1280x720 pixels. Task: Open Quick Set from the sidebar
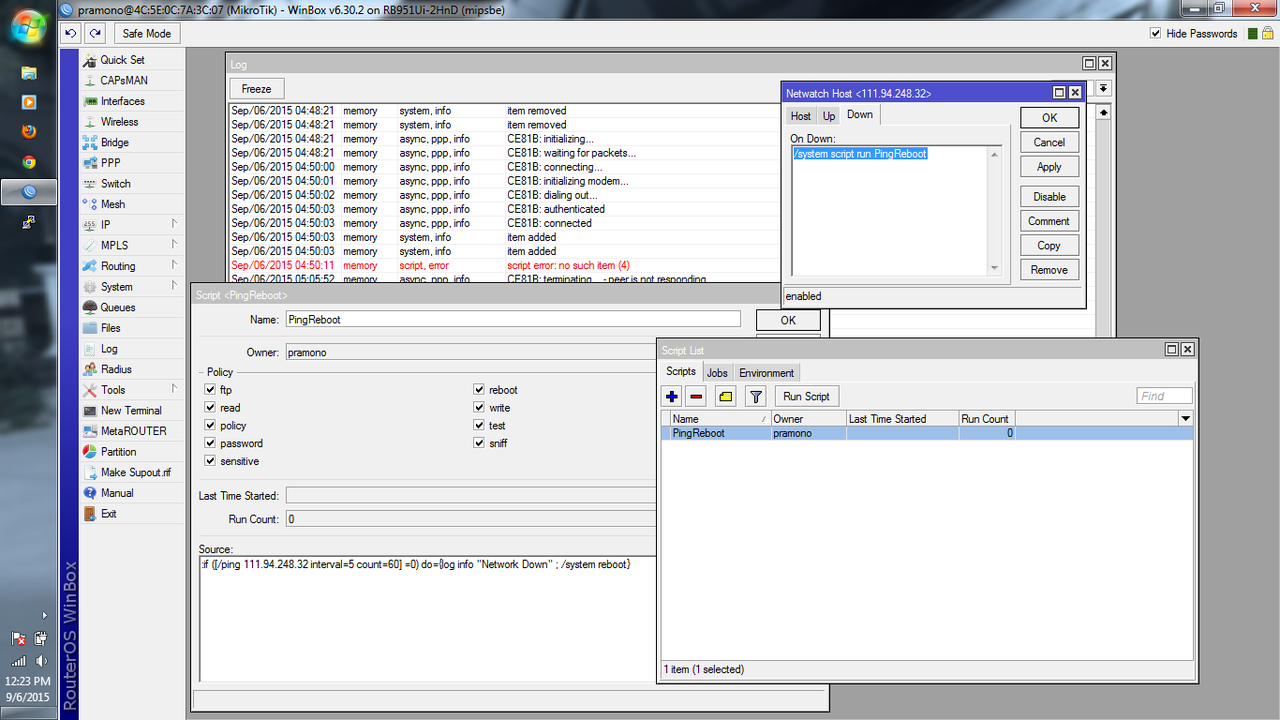[121, 60]
